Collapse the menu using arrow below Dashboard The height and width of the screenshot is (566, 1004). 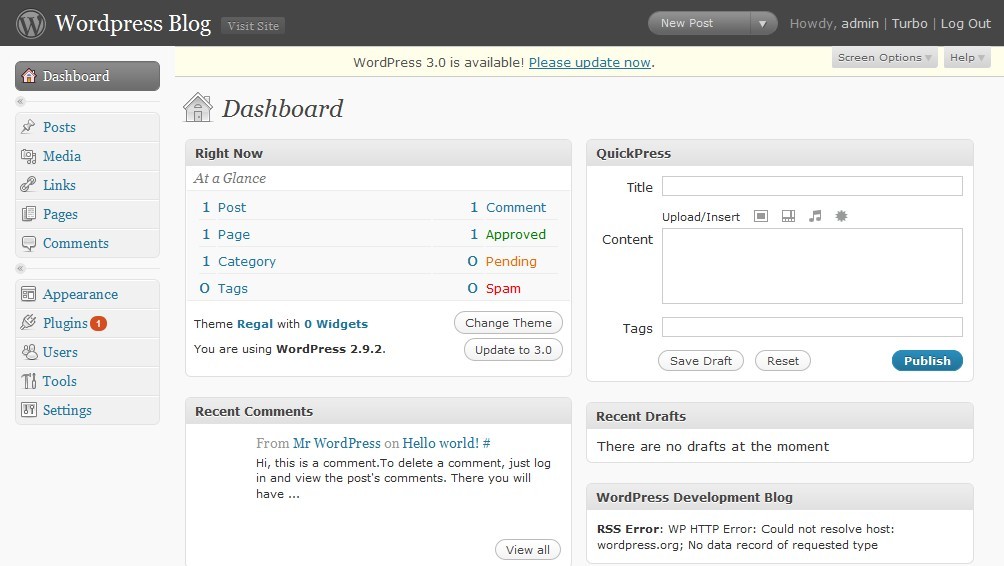point(20,101)
